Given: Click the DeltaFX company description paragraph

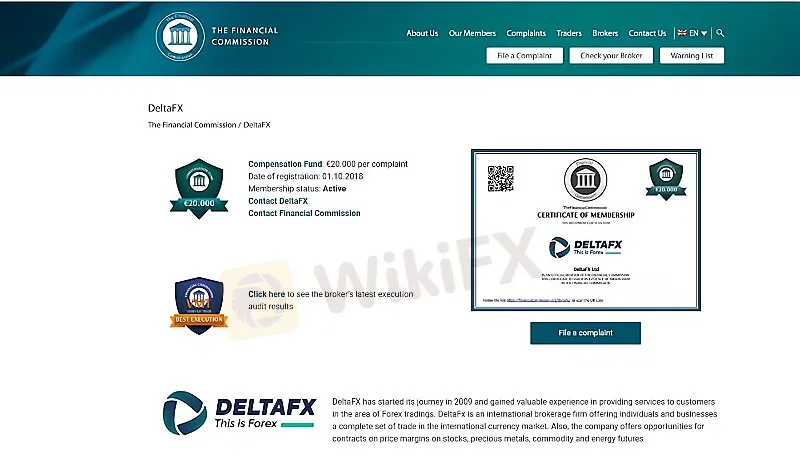Looking at the screenshot, I should coord(524,420).
